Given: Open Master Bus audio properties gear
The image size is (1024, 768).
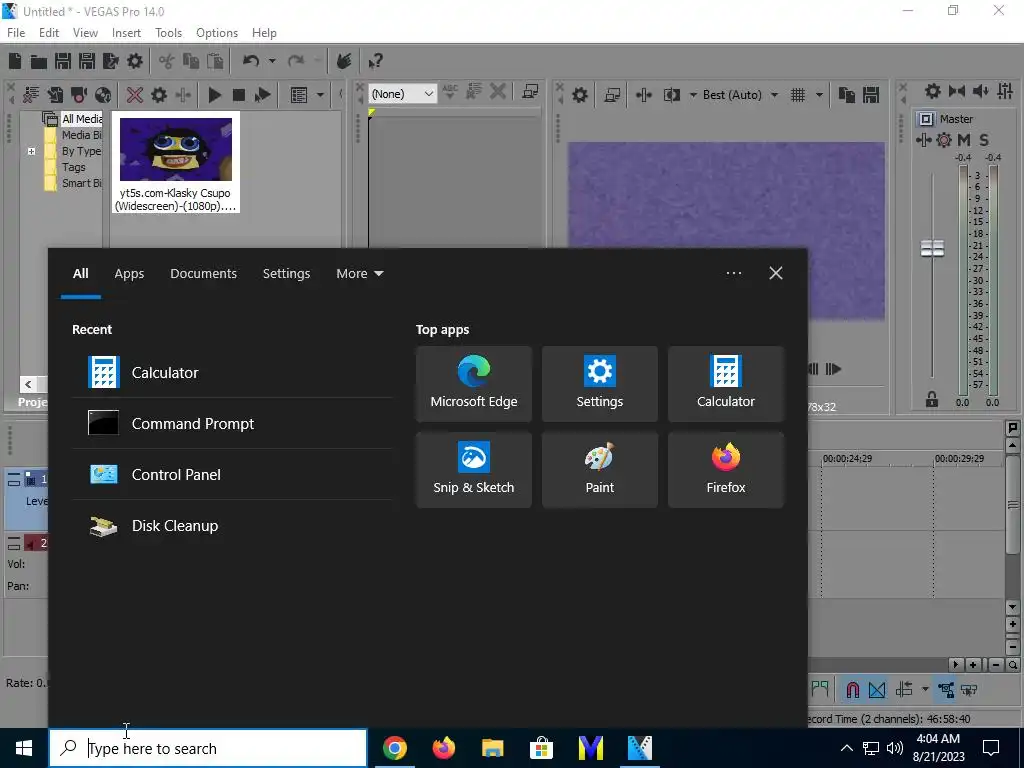Looking at the screenshot, I should [x=933, y=91].
